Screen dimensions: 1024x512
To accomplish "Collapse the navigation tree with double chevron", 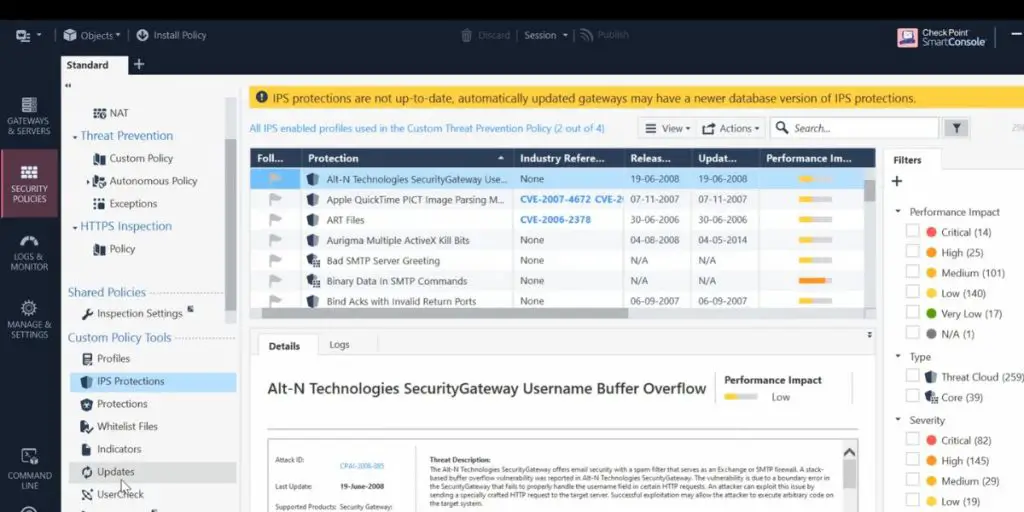I will tap(68, 86).
